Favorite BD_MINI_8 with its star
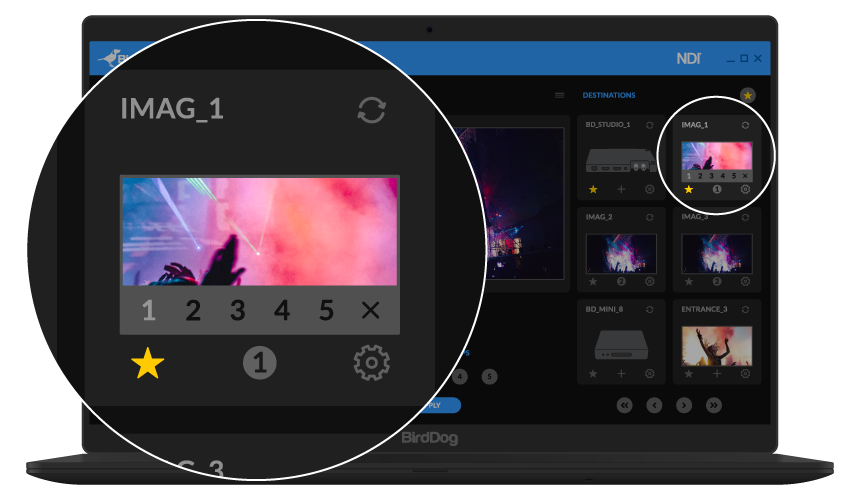This screenshot has height=500, width=860. point(593,373)
